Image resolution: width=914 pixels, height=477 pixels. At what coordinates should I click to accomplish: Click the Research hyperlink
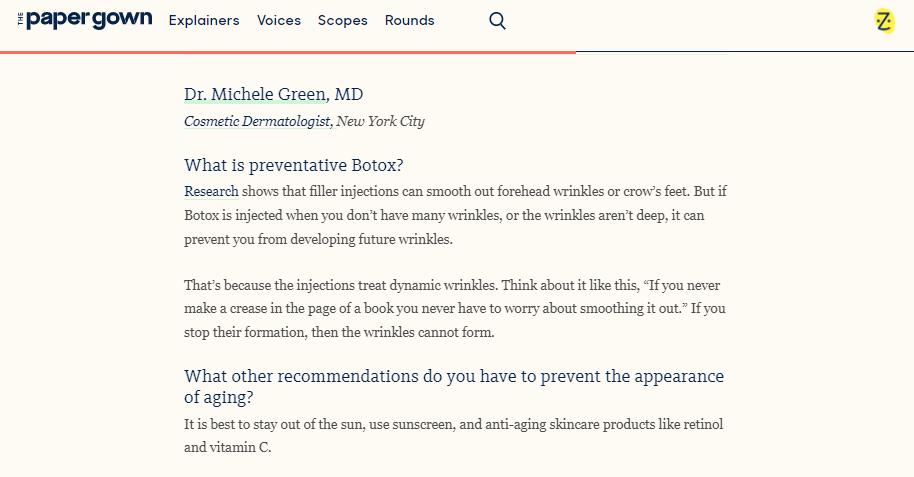tap(211, 191)
